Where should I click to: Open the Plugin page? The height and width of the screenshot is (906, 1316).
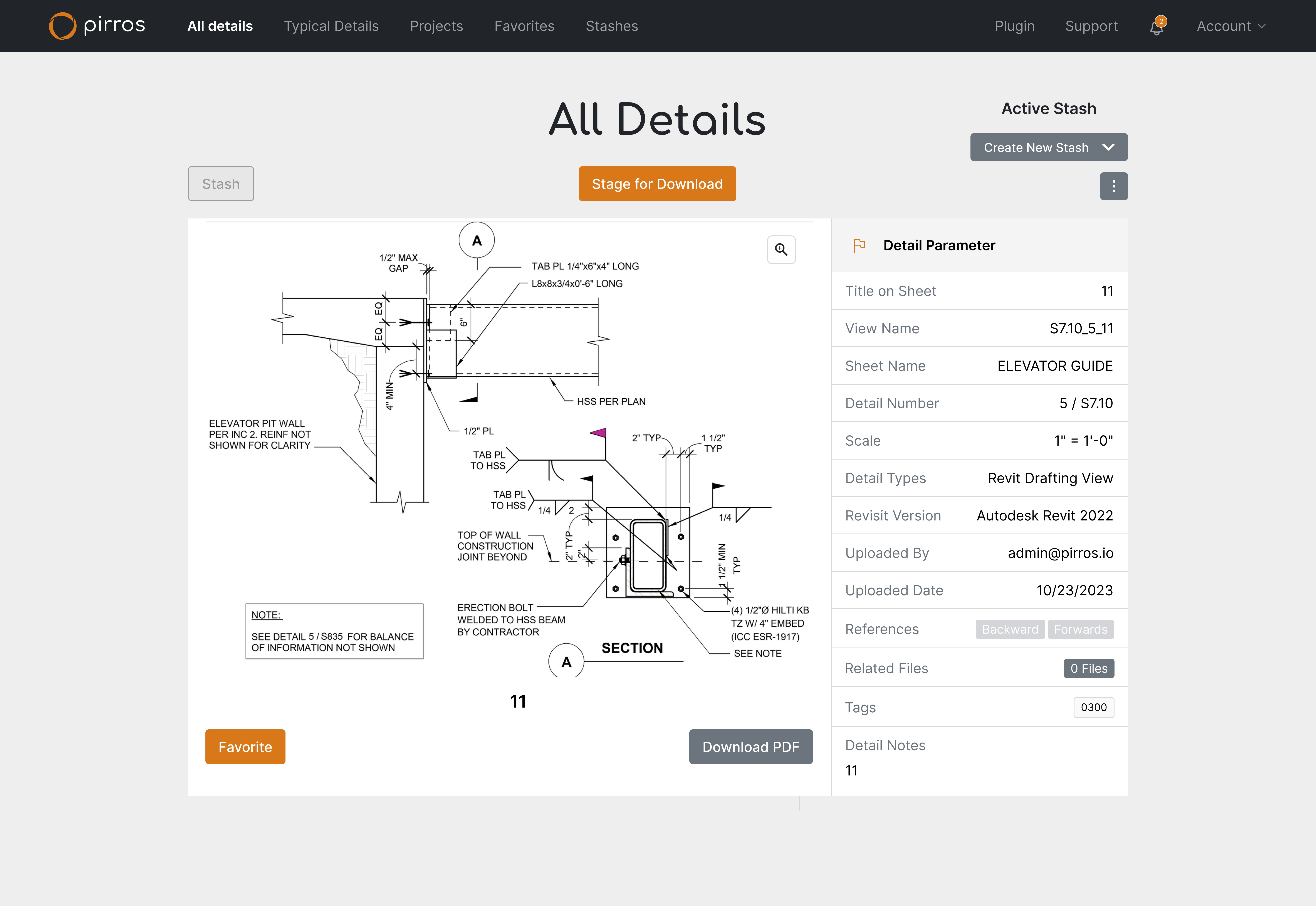coord(1015,26)
